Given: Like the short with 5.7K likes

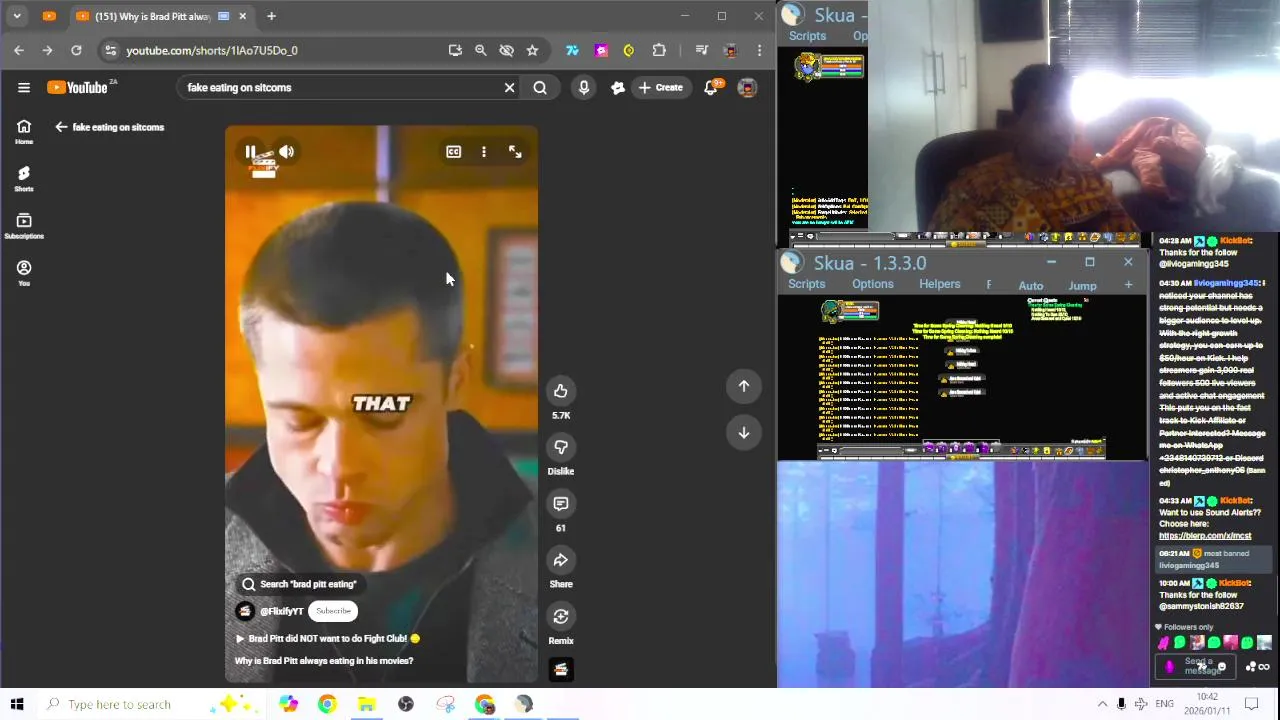Looking at the screenshot, I should 561,391.
